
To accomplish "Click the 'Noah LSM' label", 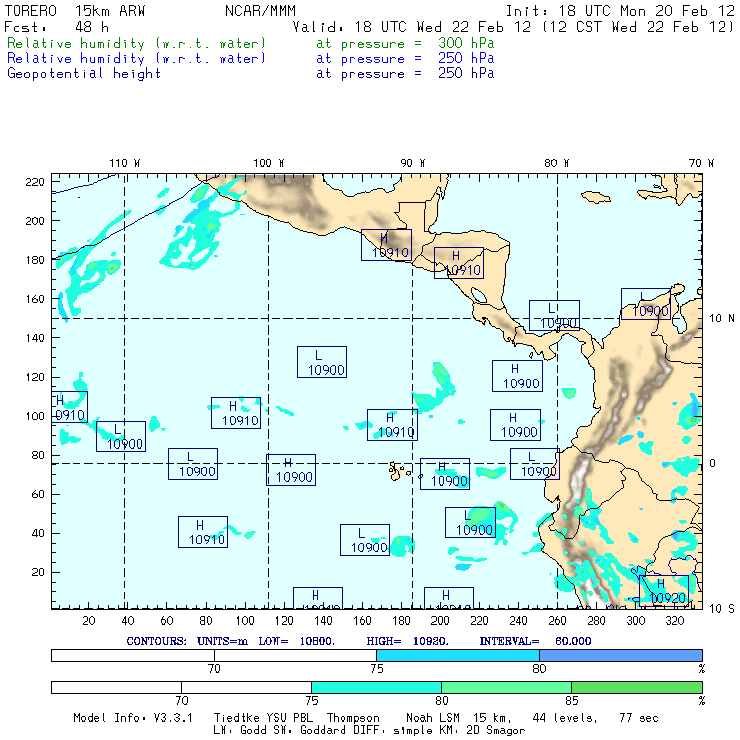I will [433, 718].
